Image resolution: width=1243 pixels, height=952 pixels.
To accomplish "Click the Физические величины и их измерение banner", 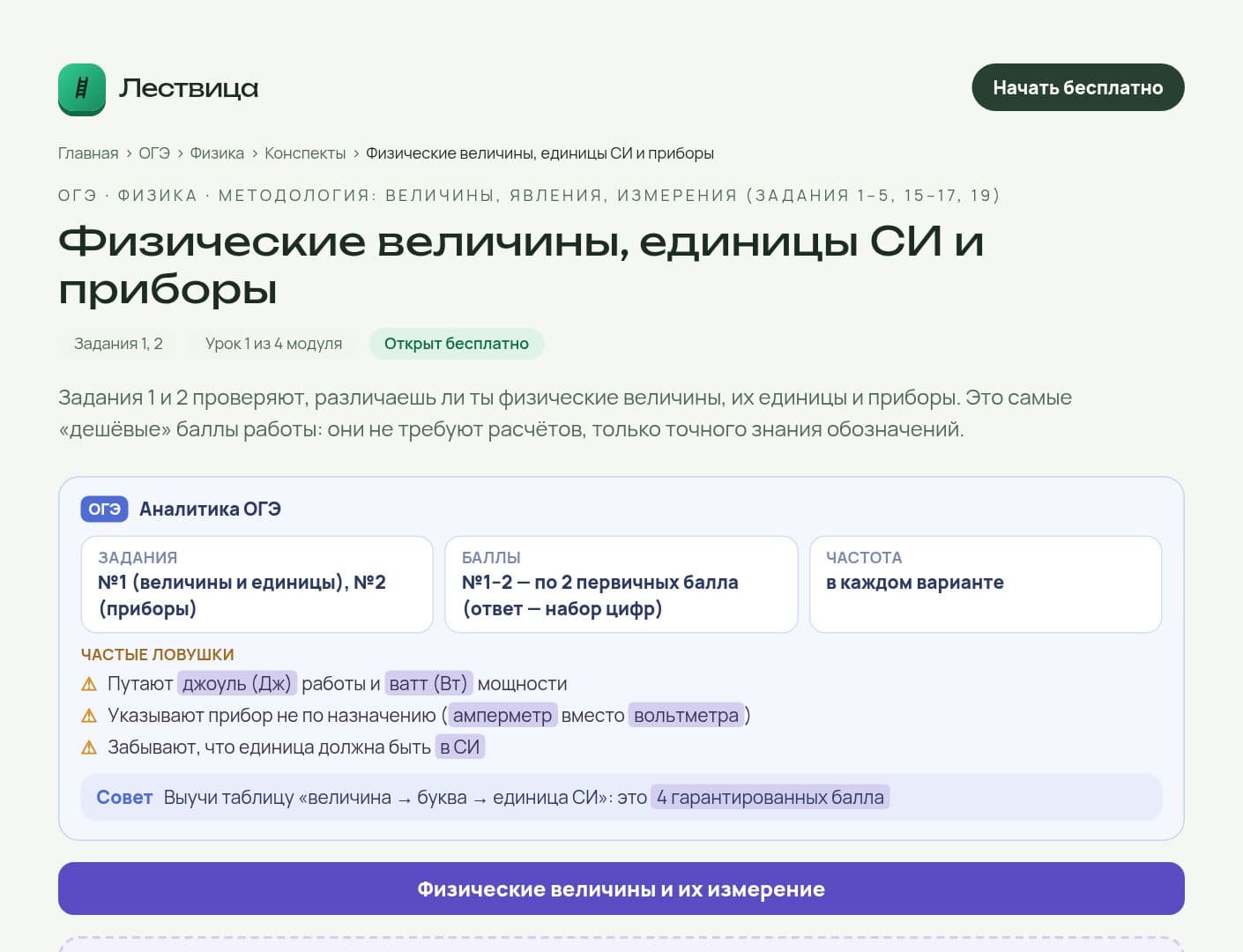I will click(x=621, y=889).
